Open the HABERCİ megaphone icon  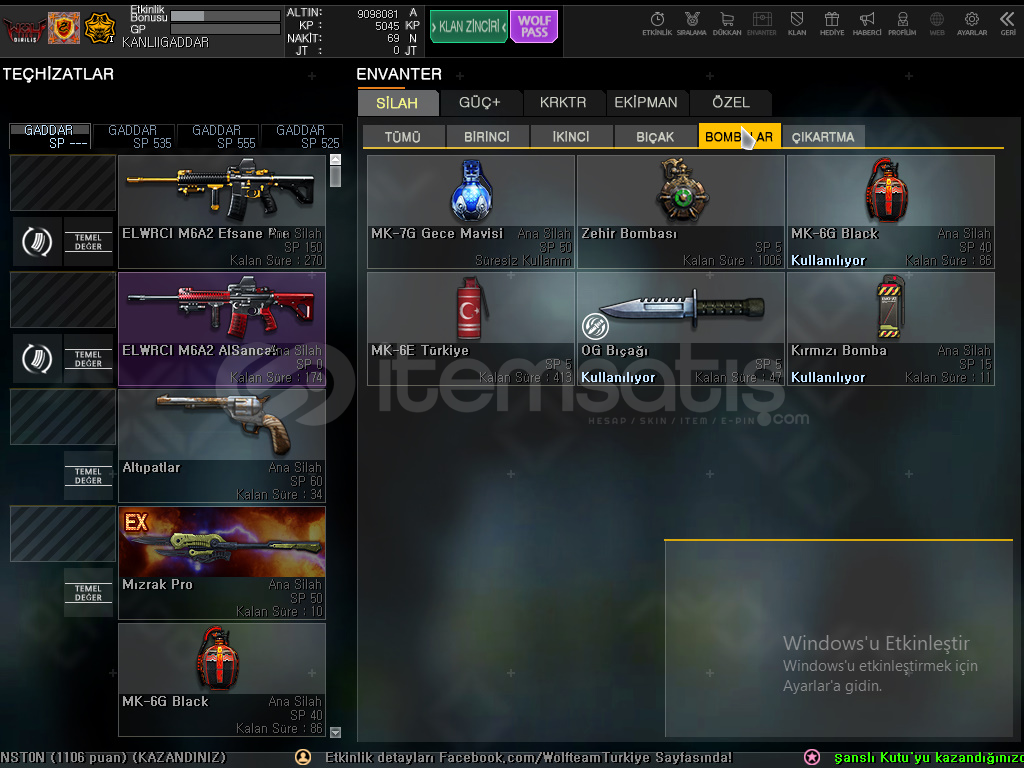[867, 24]
